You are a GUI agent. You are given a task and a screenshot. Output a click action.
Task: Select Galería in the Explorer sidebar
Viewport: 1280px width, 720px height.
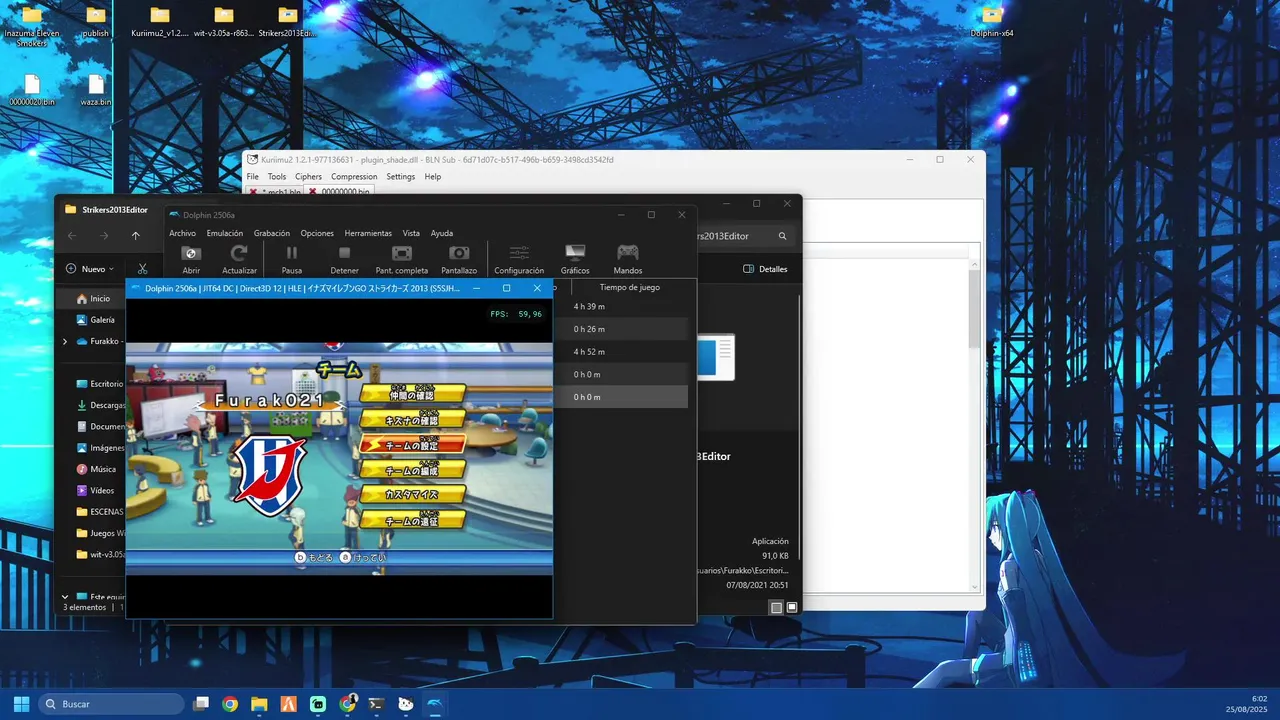coord(95,320)
